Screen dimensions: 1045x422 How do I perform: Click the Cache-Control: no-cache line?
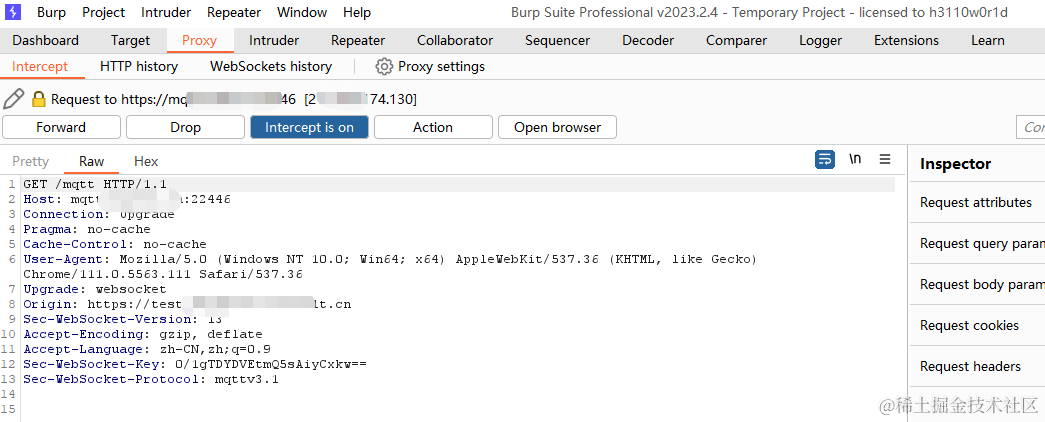click(x=115, y=244)
